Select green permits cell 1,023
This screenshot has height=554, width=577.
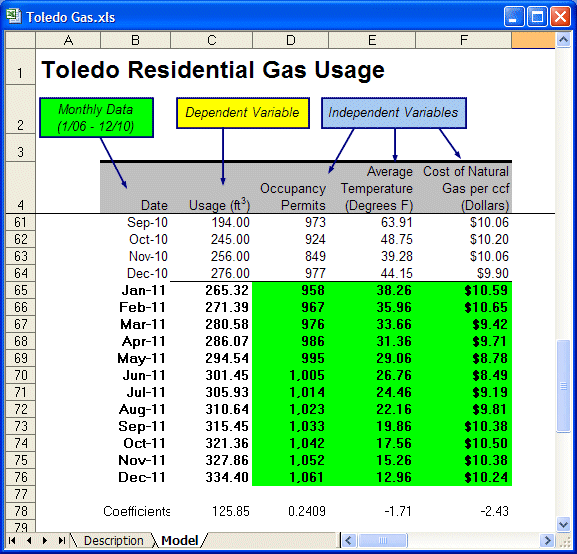click(290, 409)
